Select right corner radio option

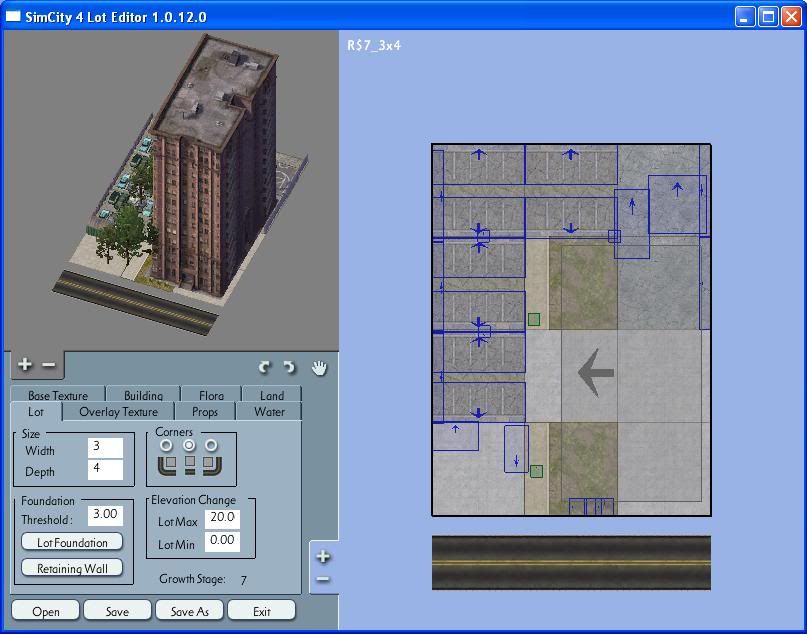[212, 445]
